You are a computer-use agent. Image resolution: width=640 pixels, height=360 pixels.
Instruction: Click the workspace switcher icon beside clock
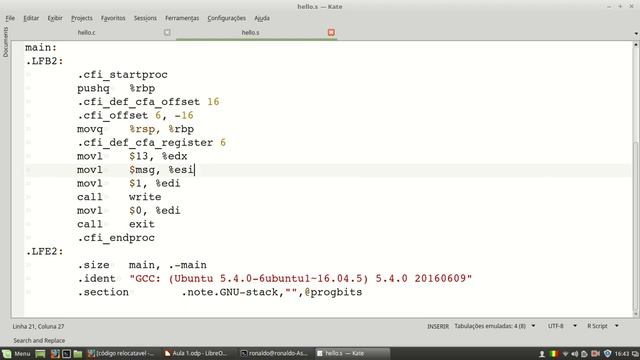[635, 353]
